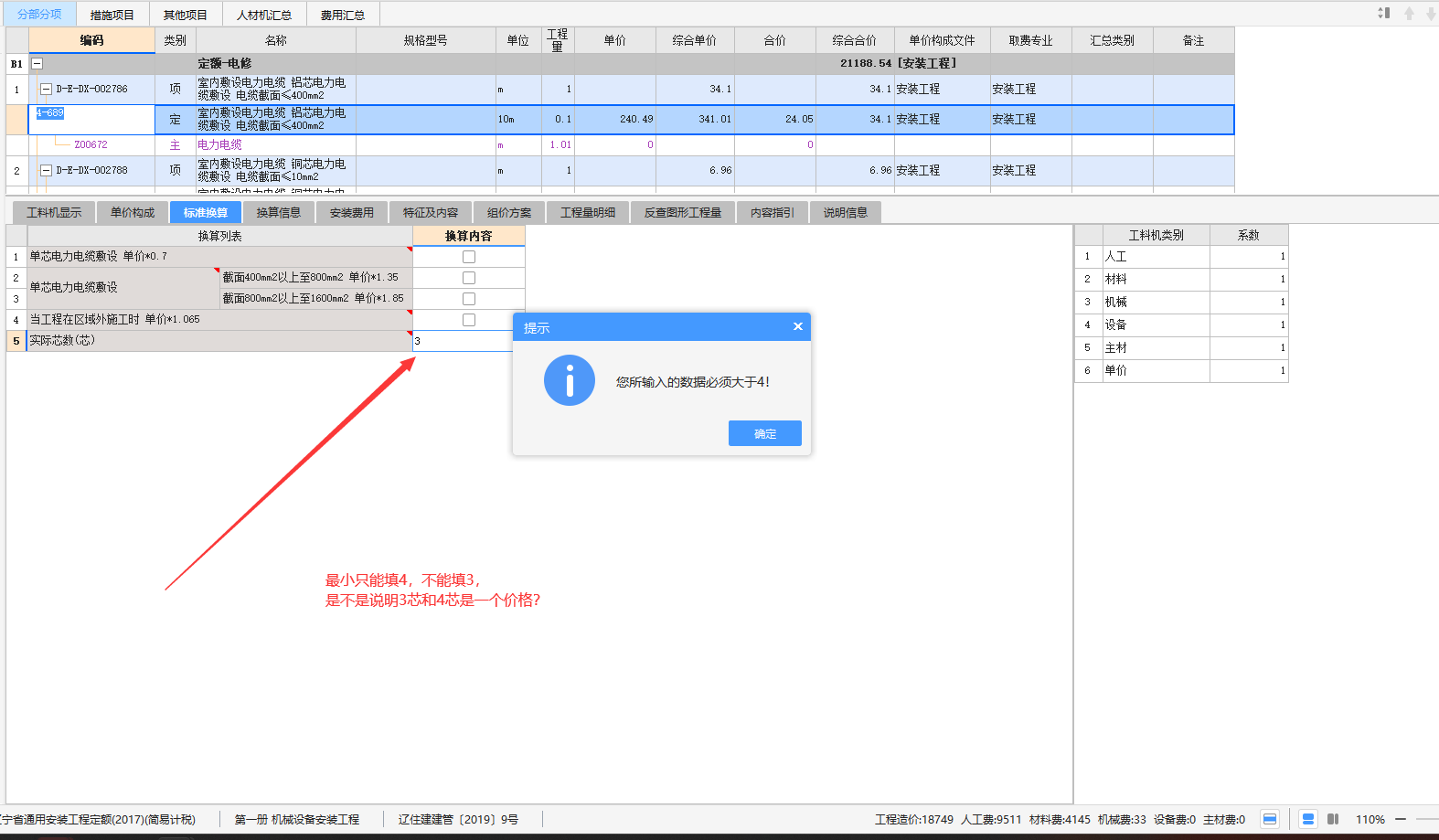Collapse the D-E-DX-002788 item row

(x=46, y=171)
